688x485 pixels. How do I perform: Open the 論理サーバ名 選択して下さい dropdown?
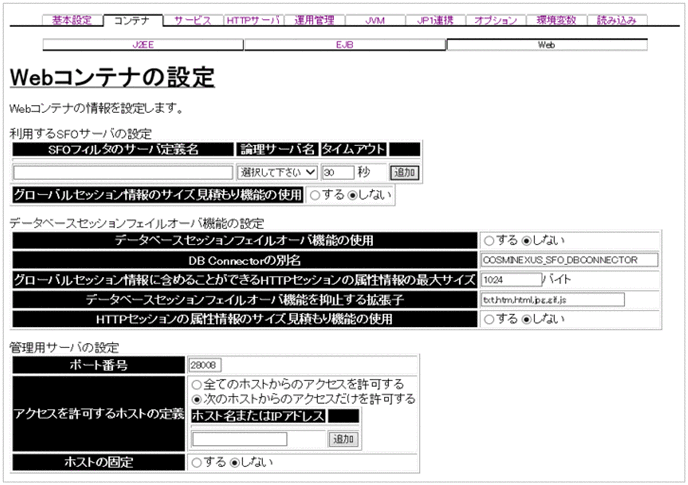[x=277, y=172]
